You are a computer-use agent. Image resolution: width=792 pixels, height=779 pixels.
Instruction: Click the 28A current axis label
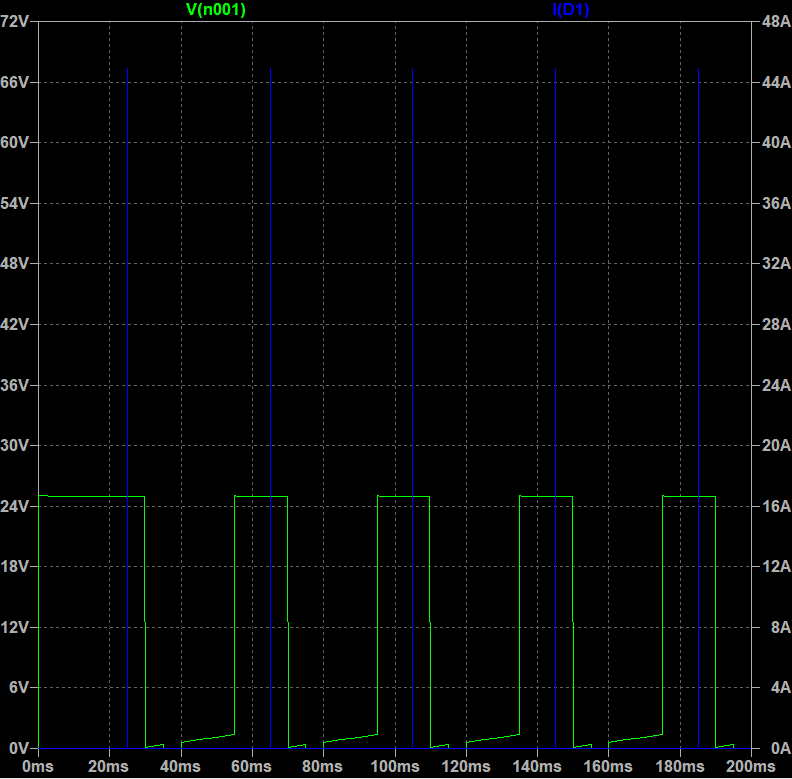pyautogui.click(x=776, y=324)
